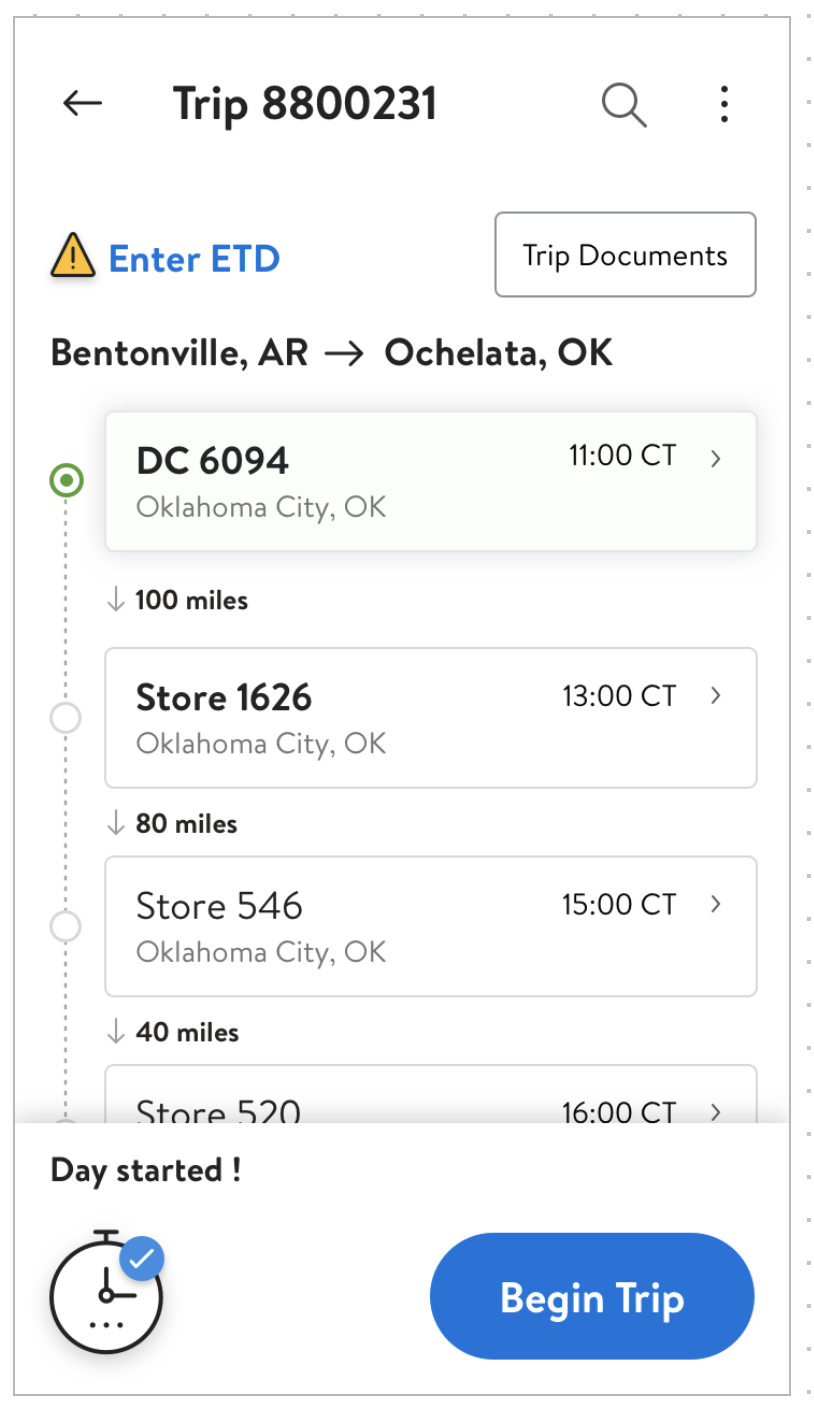
Task: Tap the blue checkmark badge on the stopwatch
Action: pos(142,1258)
